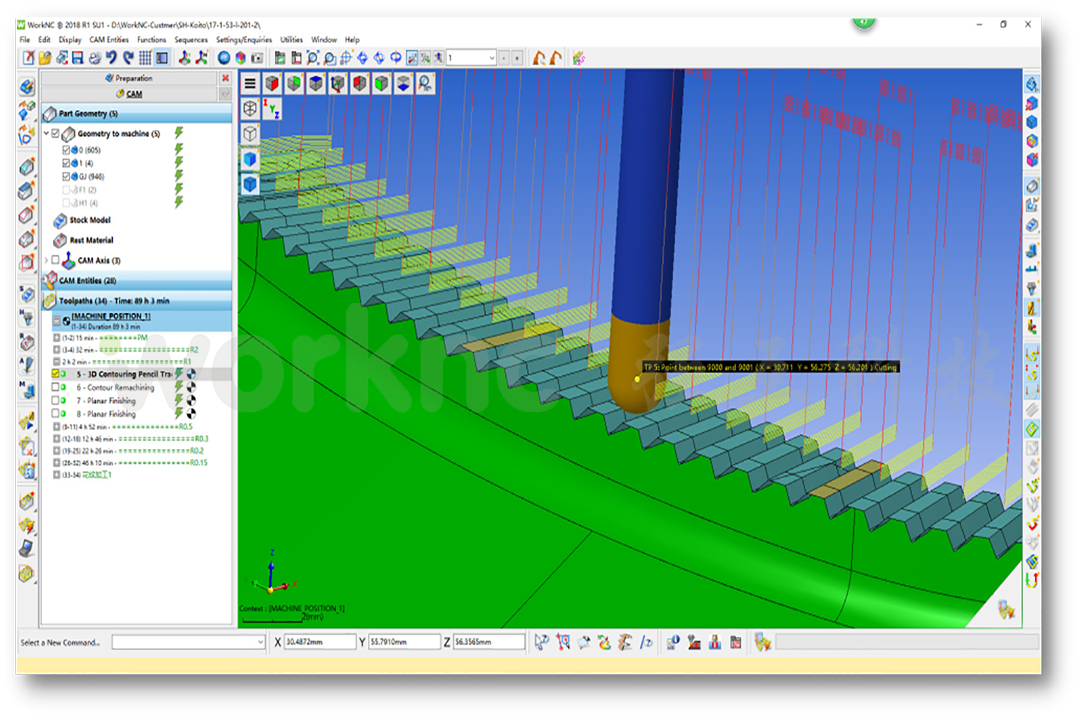
Task: Toggle Geometry to machine checkbox
Action: pyautogui.click(x=56, y=134)
